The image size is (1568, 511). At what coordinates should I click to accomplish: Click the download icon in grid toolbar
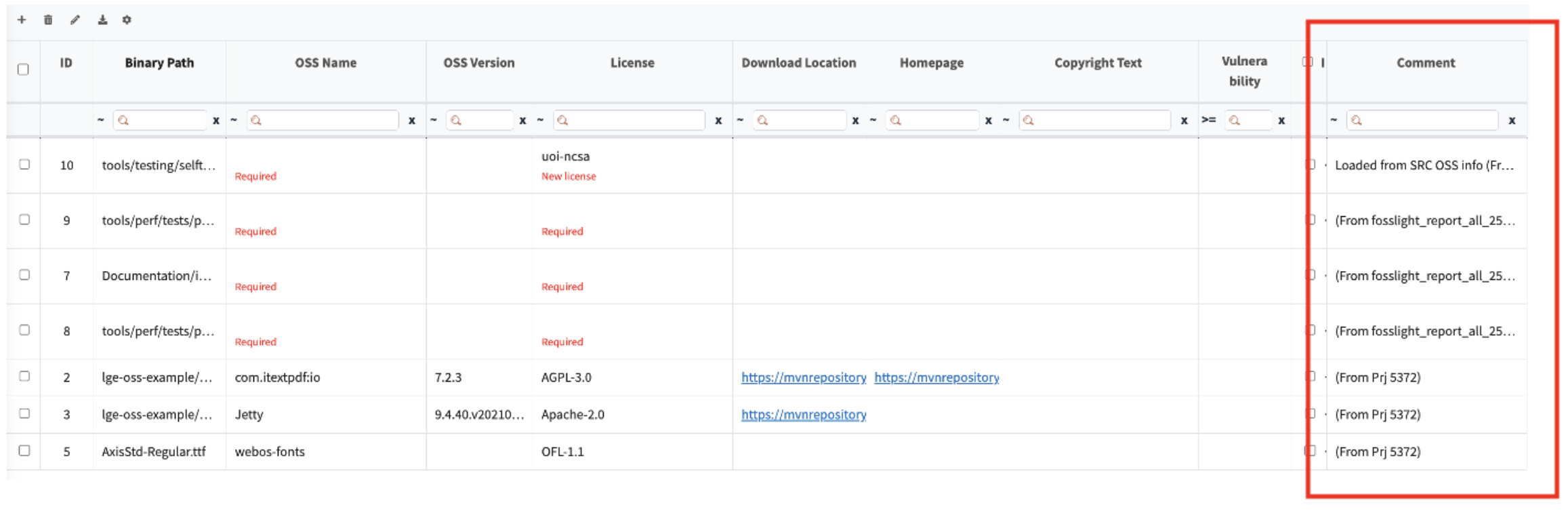[x=102, y=20]
